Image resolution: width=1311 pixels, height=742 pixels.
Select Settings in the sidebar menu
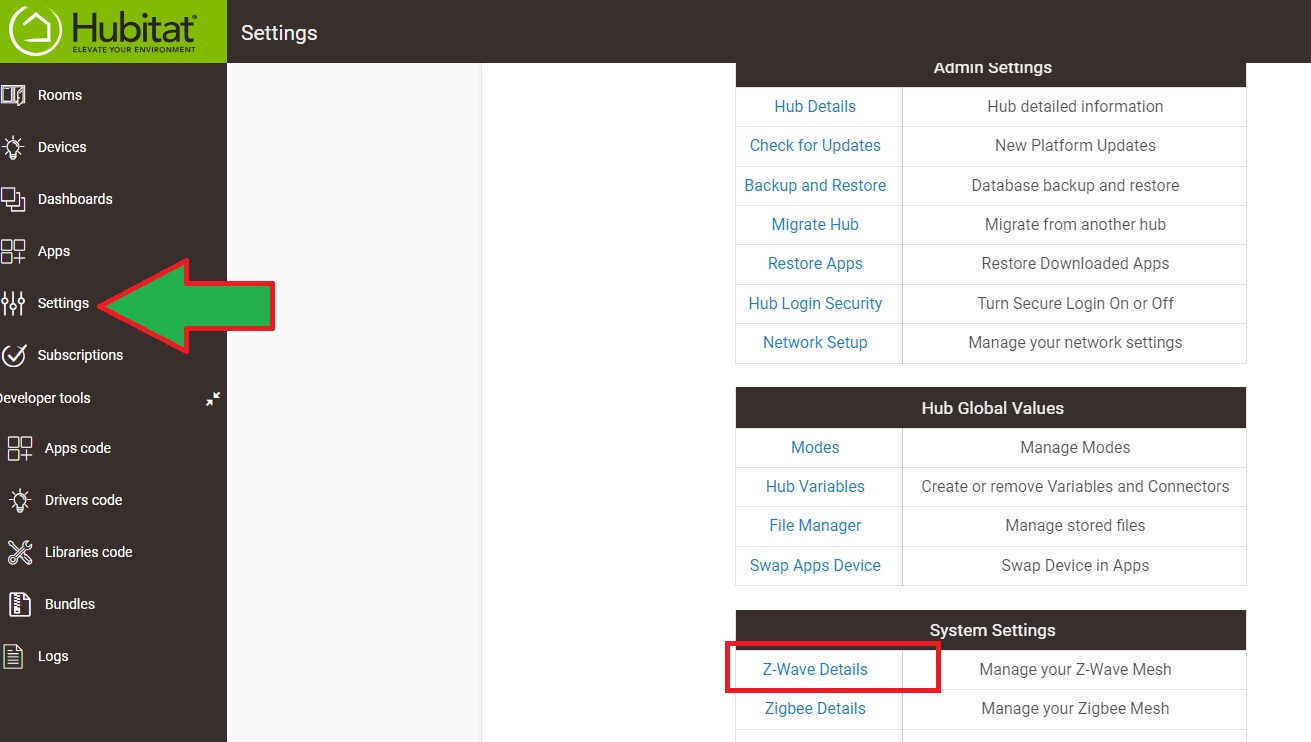(x=63, y=303)
